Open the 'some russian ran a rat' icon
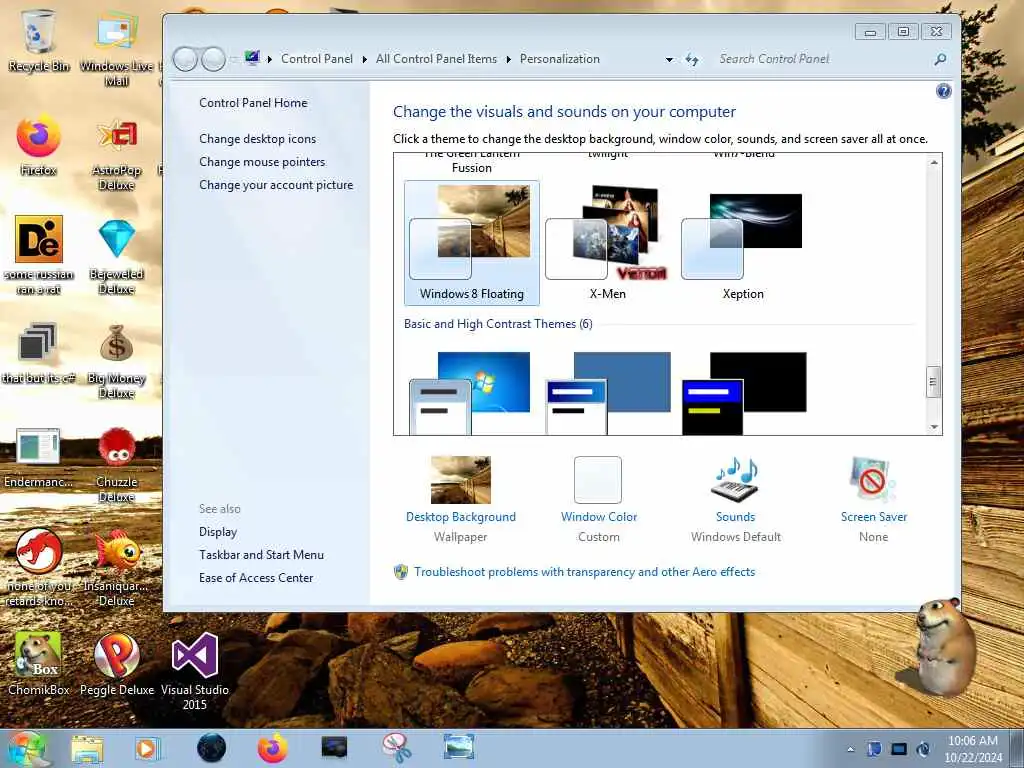Screen dimensions: 1024x768 [x=39, y=255]
